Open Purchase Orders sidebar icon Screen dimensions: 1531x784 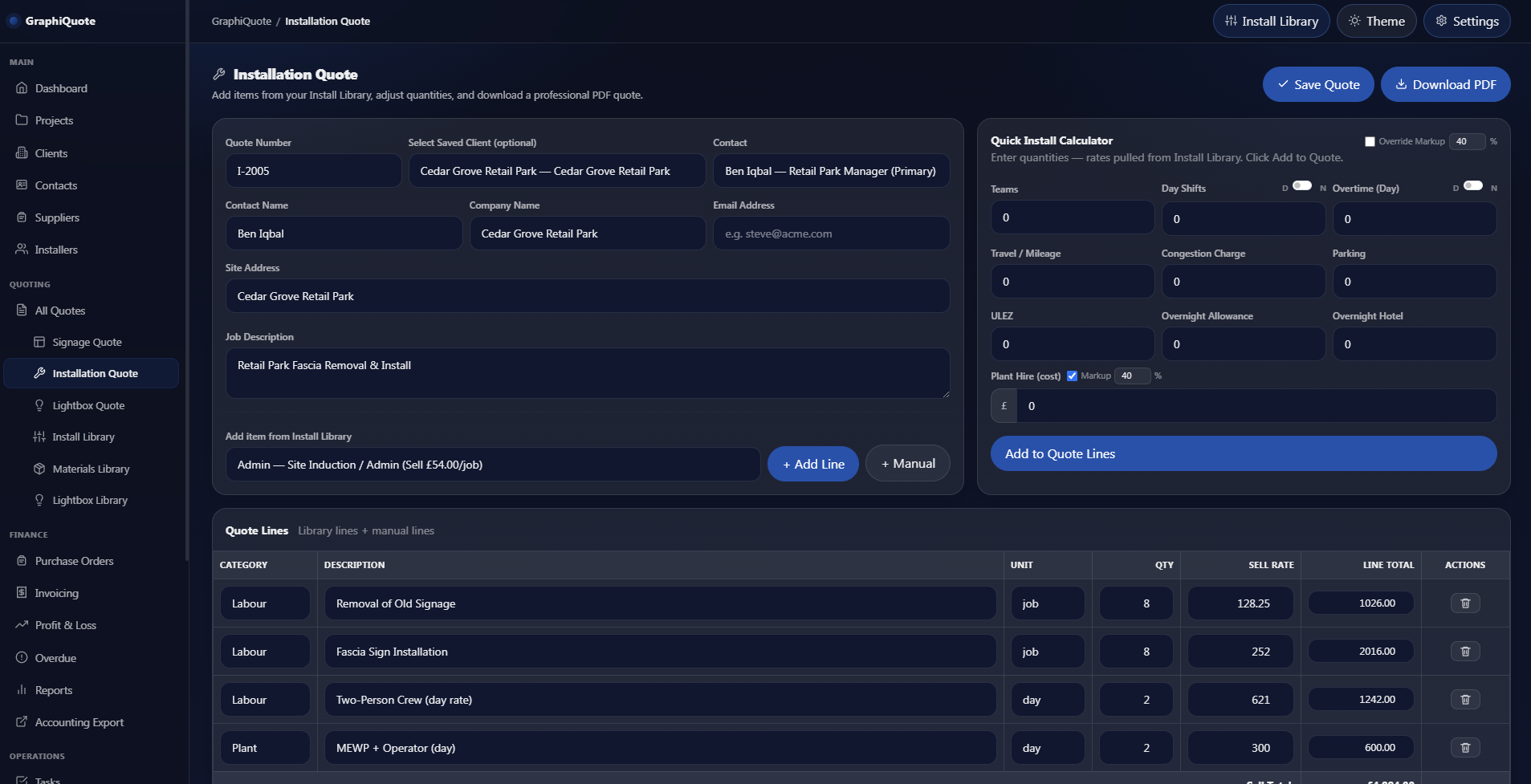[x=22, y=561]
